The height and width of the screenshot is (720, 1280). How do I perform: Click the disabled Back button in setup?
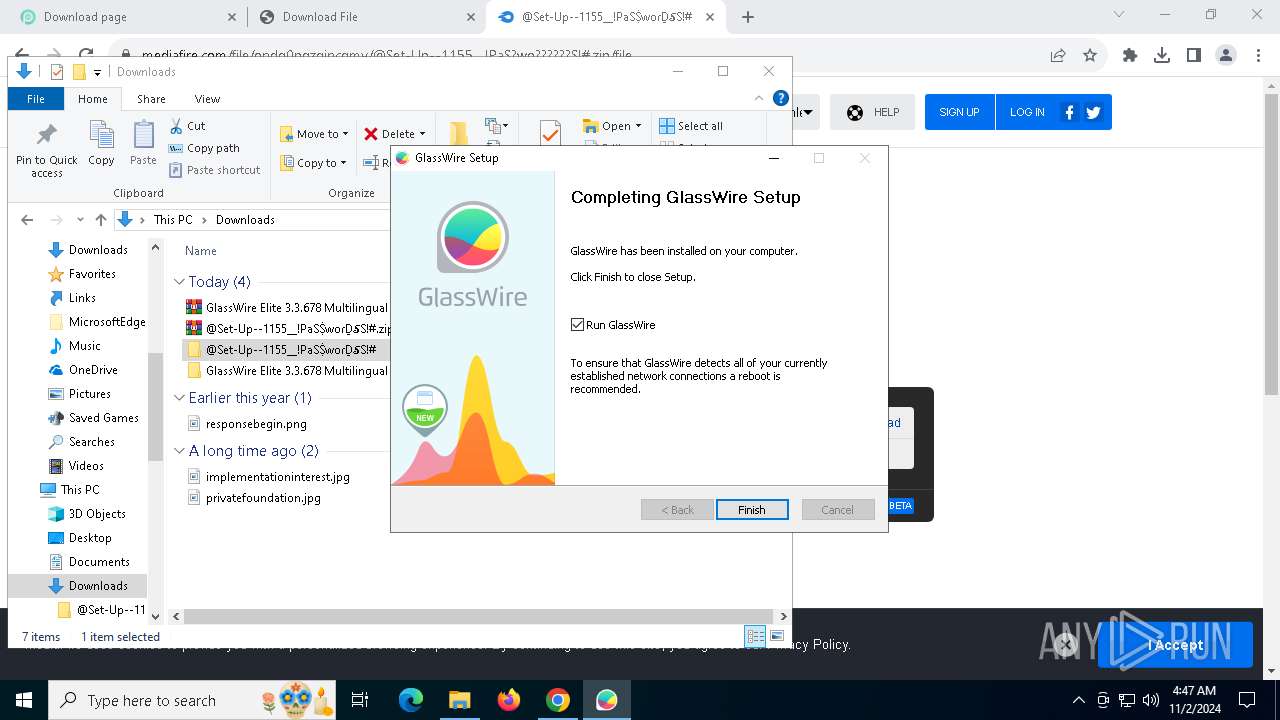tap(677, 510)
